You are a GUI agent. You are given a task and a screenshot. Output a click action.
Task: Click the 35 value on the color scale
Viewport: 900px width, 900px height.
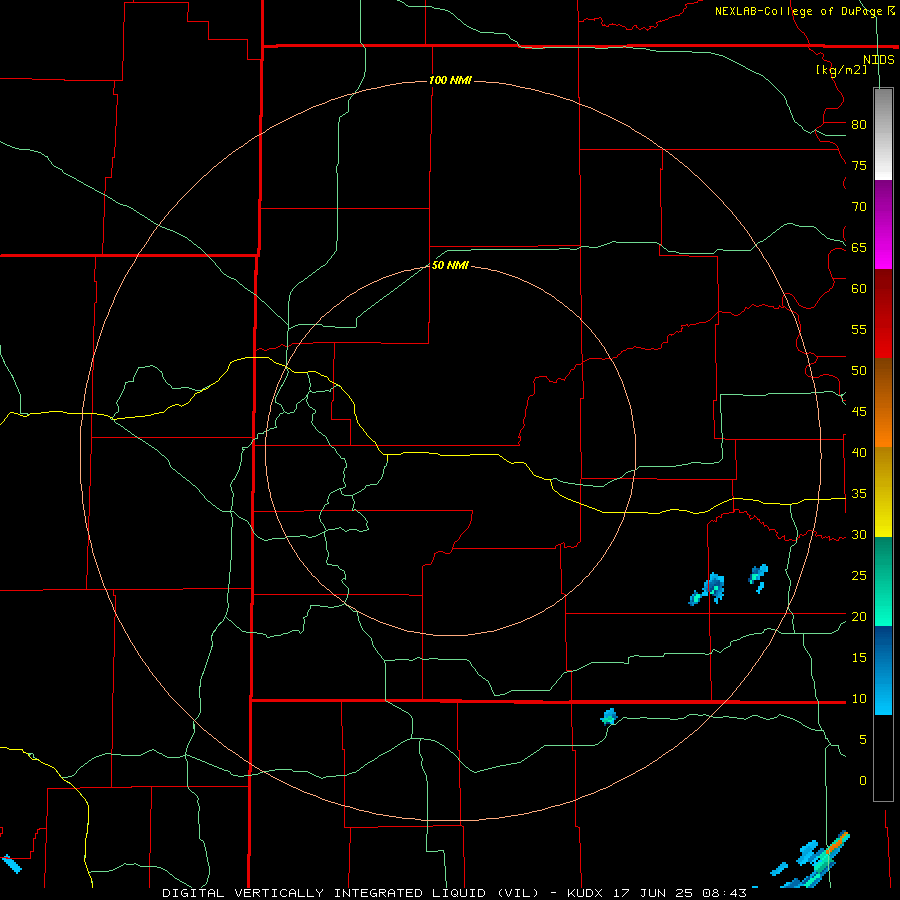tap(859, 494)
